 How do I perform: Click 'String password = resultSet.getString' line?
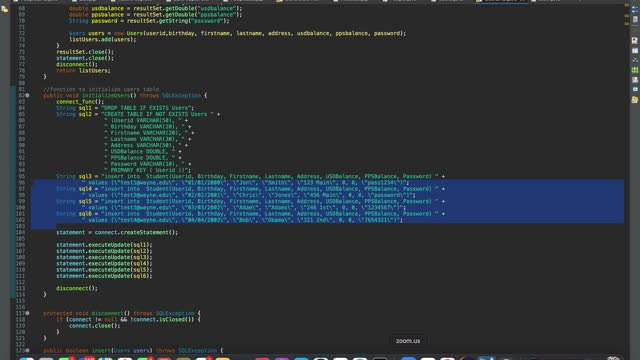click(149, 21)
